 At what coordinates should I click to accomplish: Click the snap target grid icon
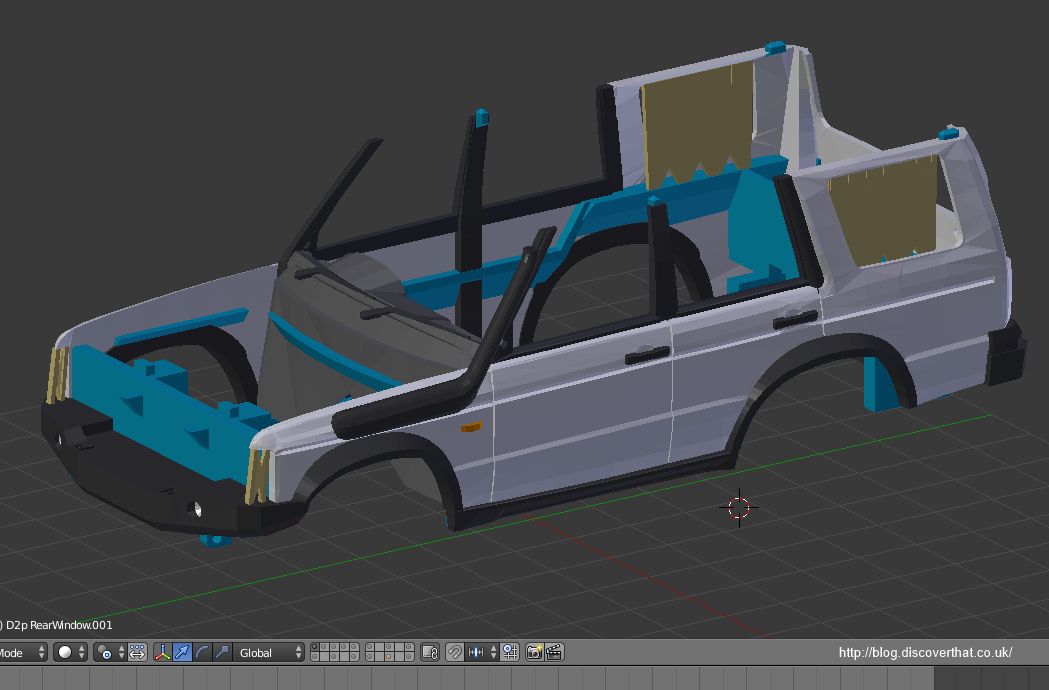509,652
